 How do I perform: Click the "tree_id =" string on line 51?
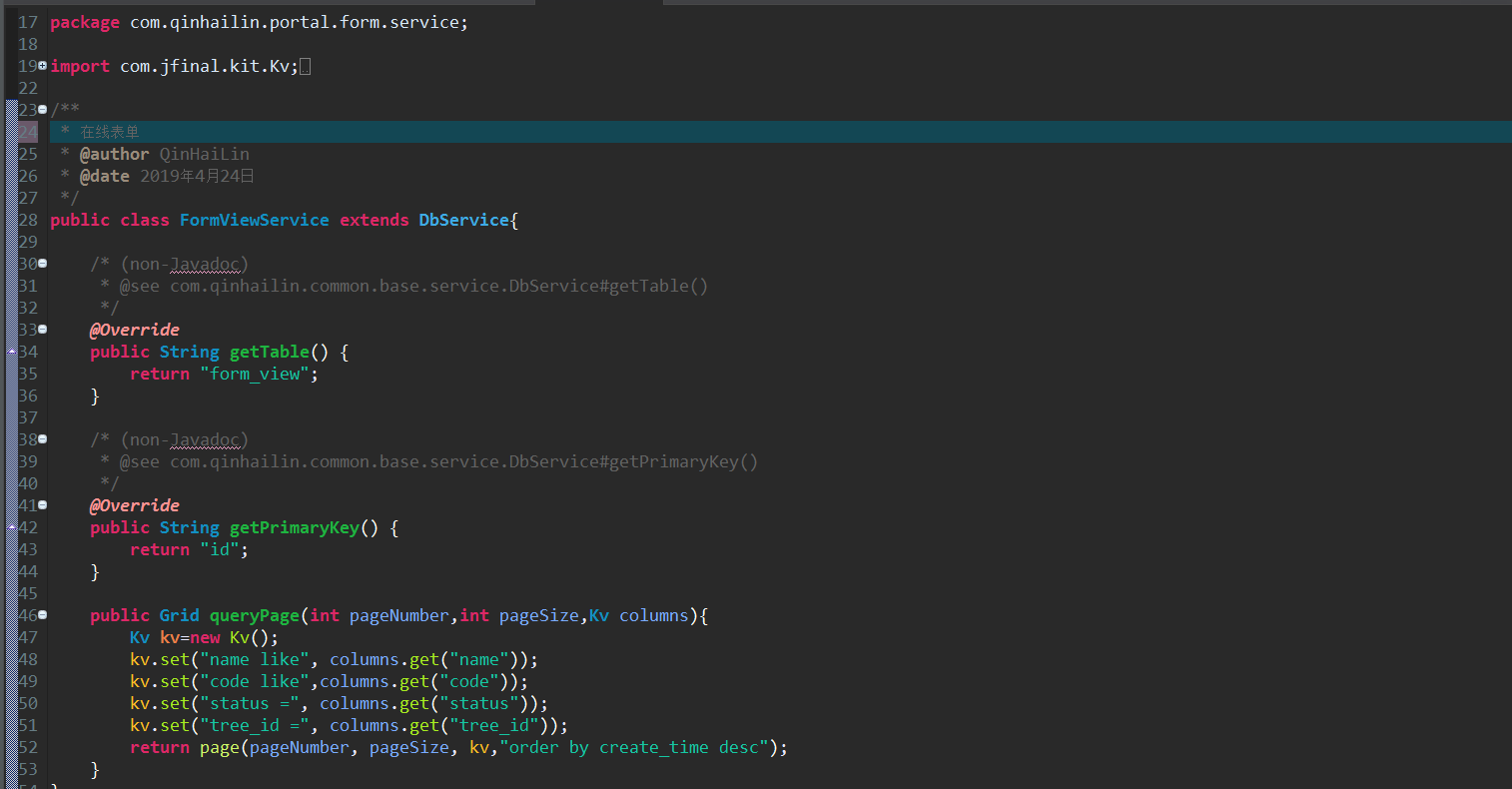point(254,725)
